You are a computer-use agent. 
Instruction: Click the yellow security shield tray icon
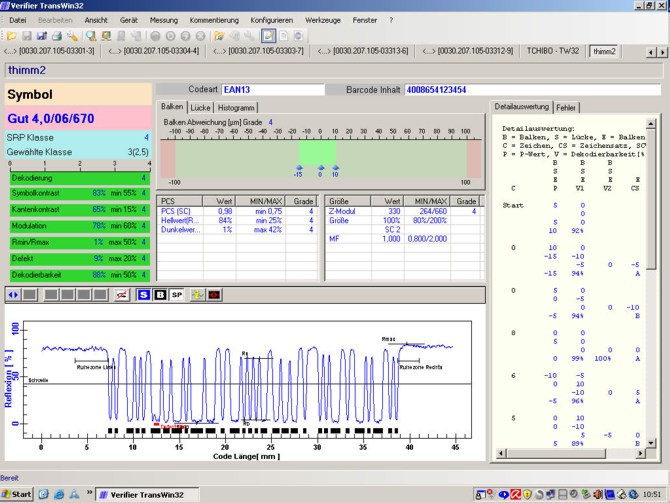[527, 494]
